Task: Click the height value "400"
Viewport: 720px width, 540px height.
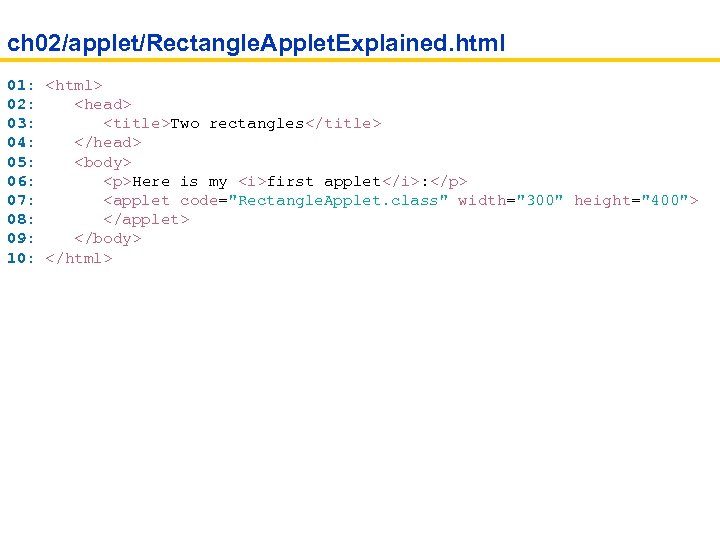Action: (665, 200)
